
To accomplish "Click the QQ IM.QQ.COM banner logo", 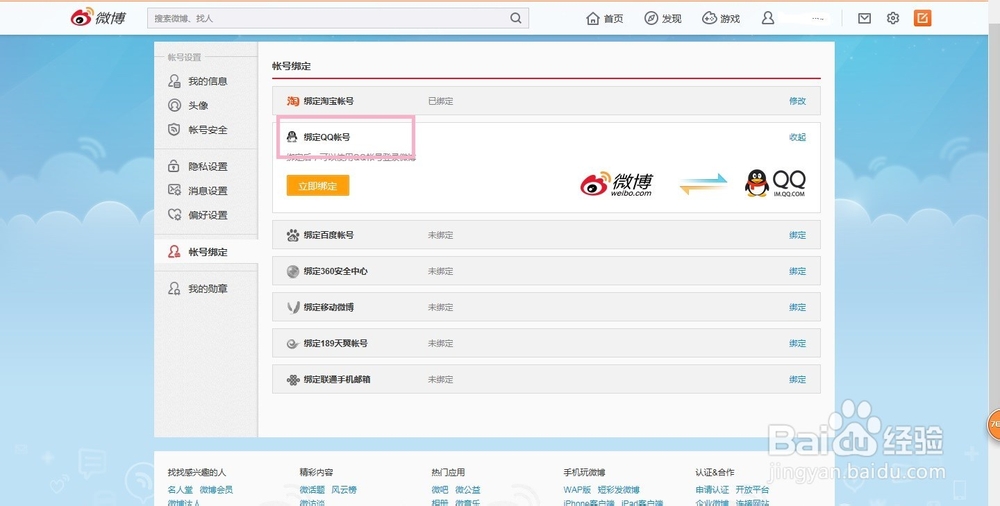I will (775, 183).
